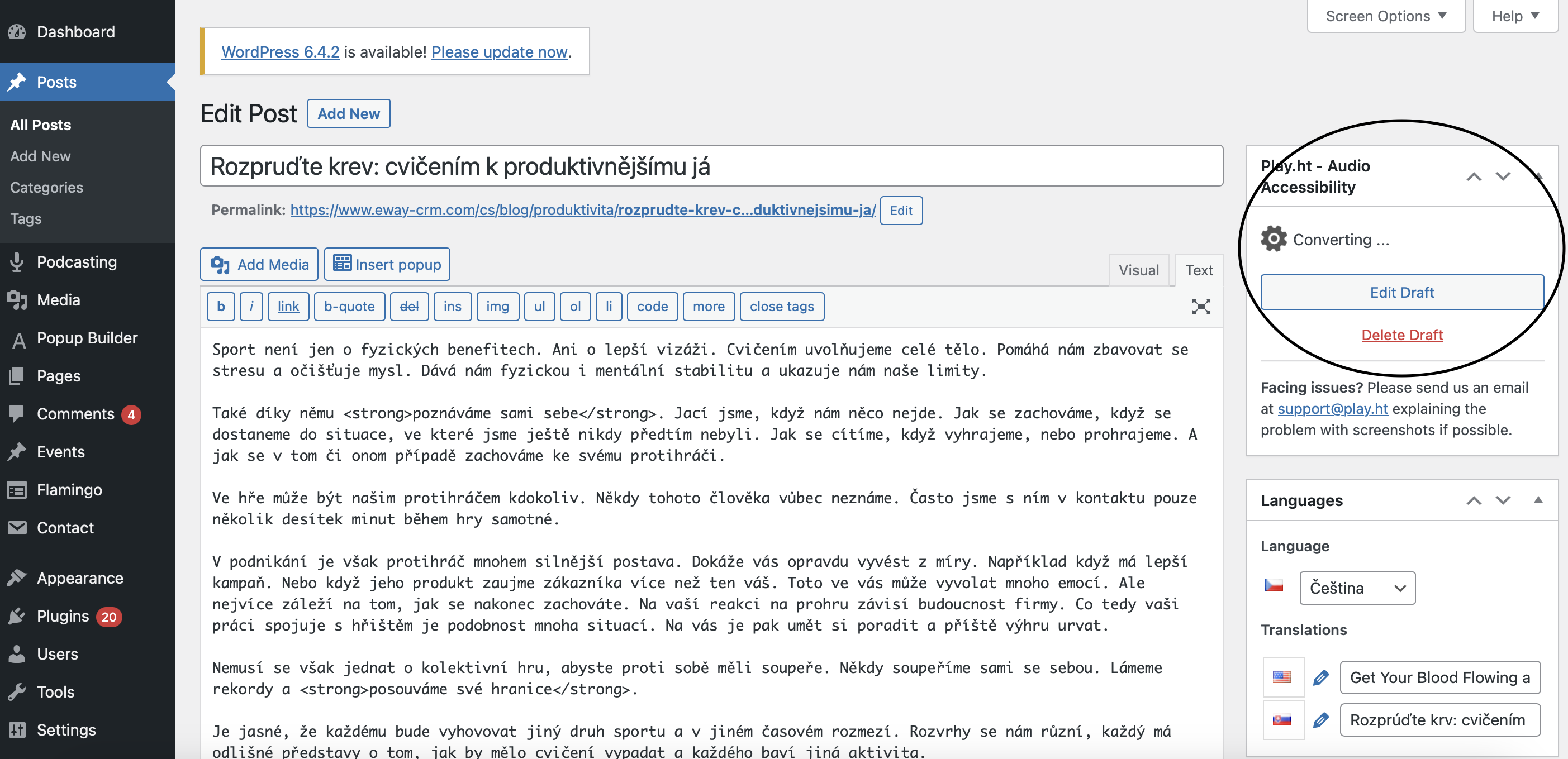Click the Events pushpin icon

coord(17,452)
